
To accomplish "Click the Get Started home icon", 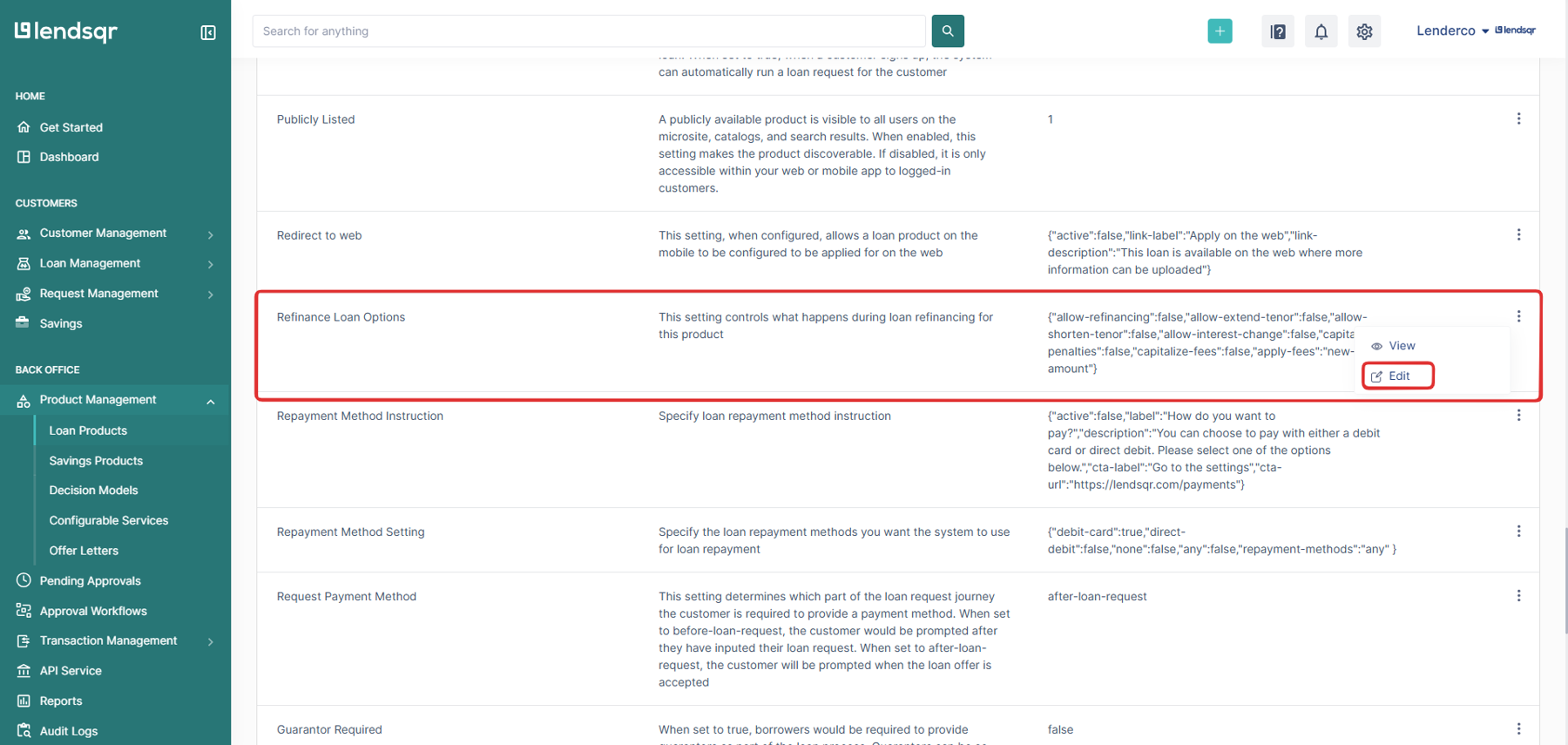I will tap(24, 127).
